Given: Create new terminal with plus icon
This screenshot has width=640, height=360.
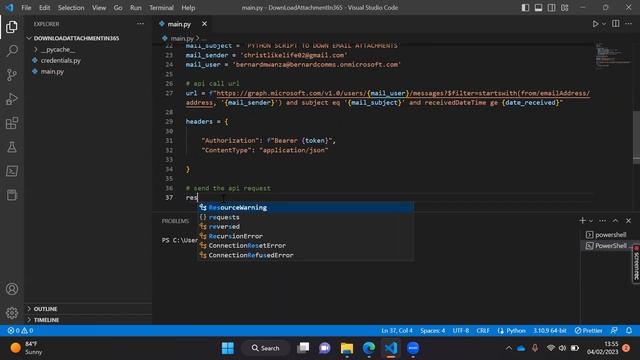Looking at the screenshot, I should (582, 220).
